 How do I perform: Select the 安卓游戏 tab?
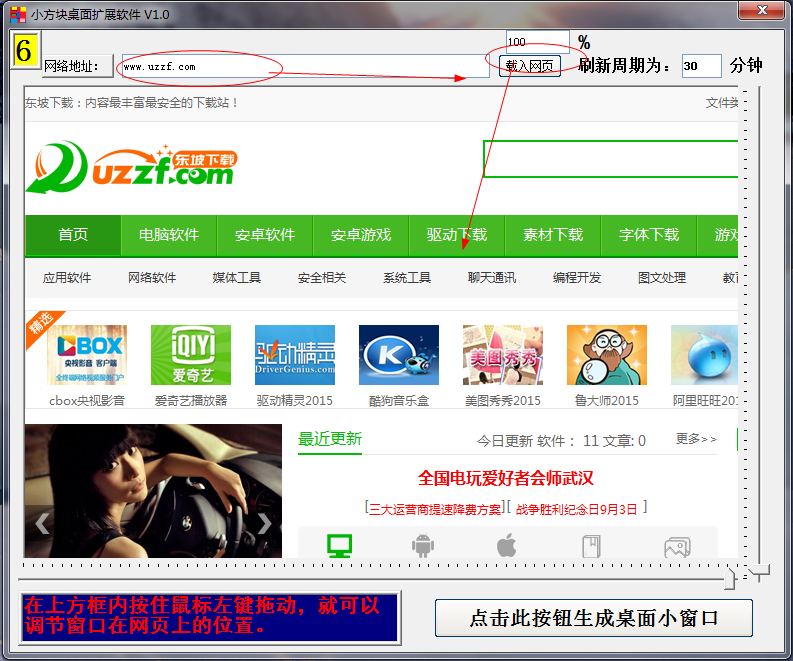(361, 235)
